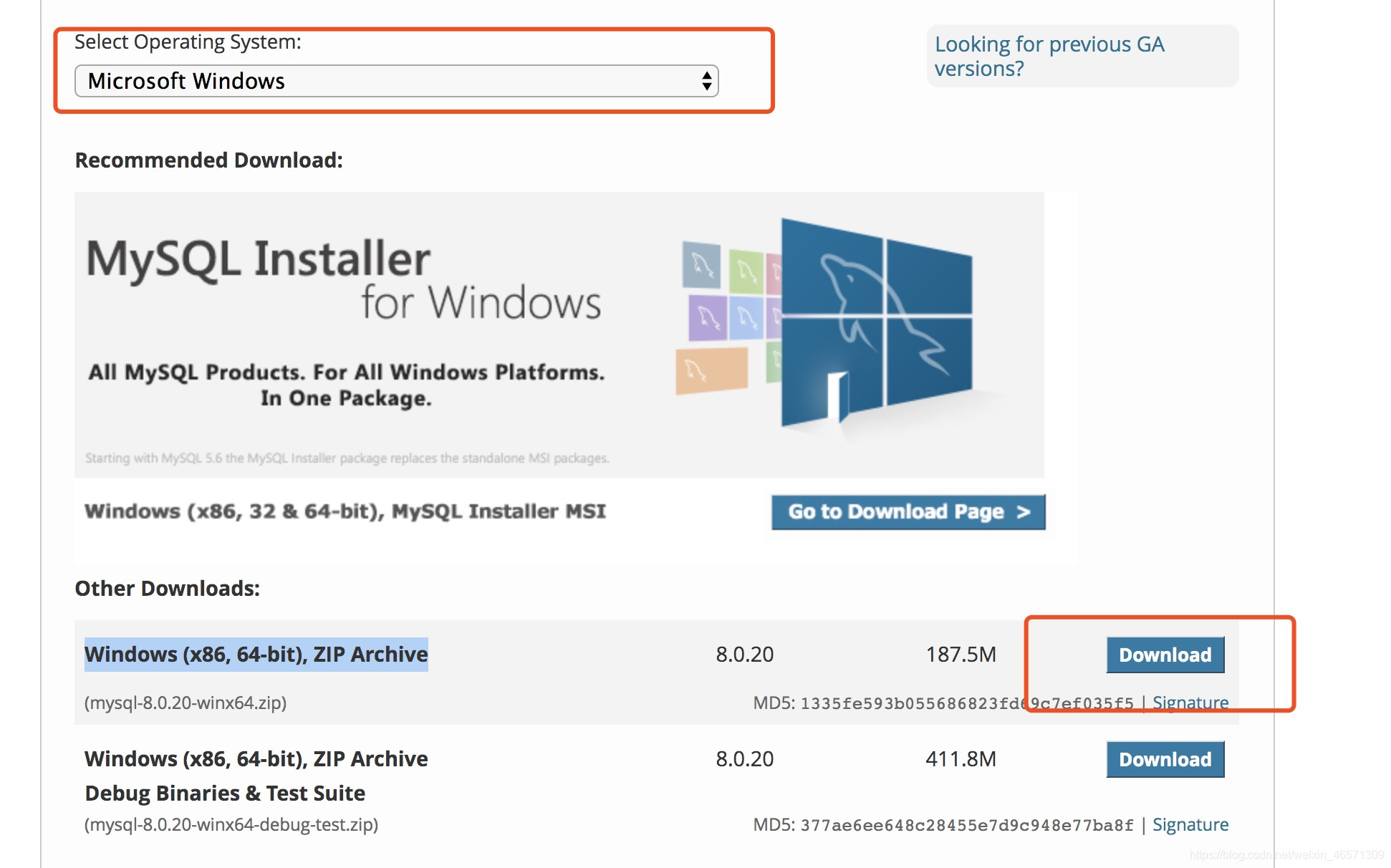This screenshot has height=868, width=1391.
Task: Click the Other Downloads heading
Action: click(167, 588)
